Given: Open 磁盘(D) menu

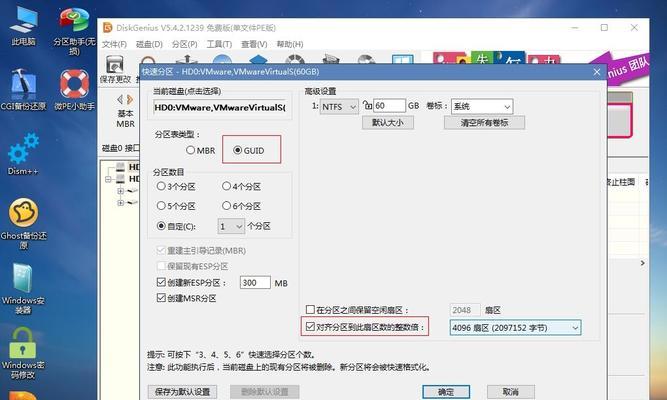Looking at the screenshot, I should point(149,44).
